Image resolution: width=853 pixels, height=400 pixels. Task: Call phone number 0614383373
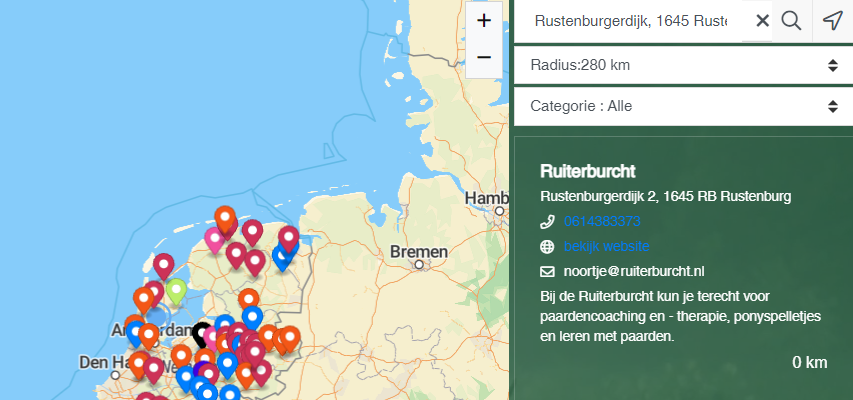click(602, 221)
